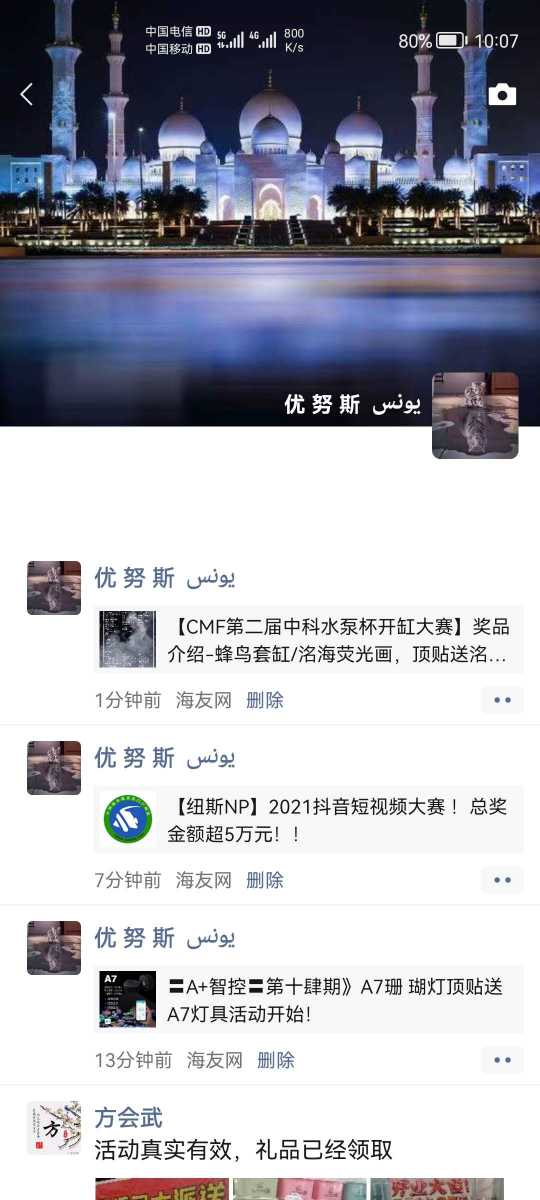
Task: Tap 海友网 source on the first post
Action: pos(204,700)
